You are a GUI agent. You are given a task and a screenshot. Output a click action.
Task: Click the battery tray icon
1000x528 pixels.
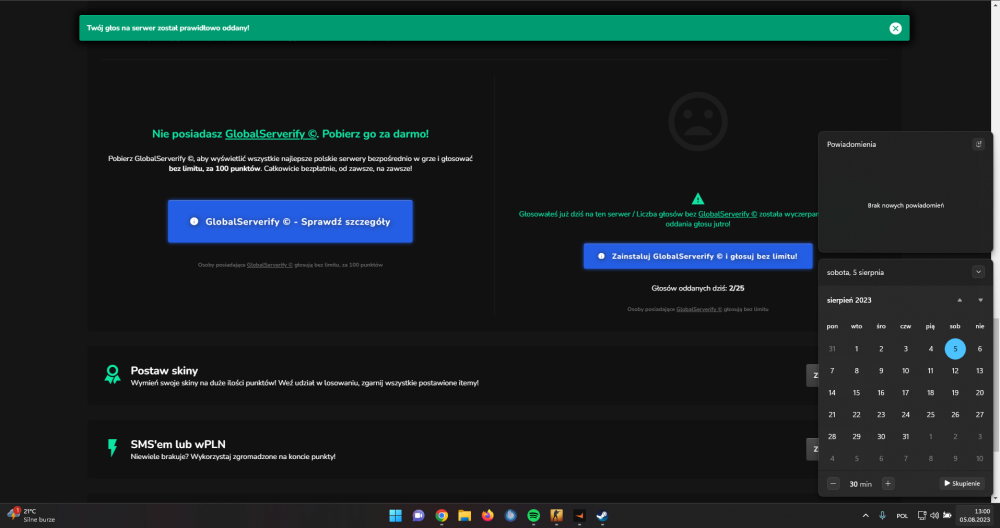(x=947, y=515)
